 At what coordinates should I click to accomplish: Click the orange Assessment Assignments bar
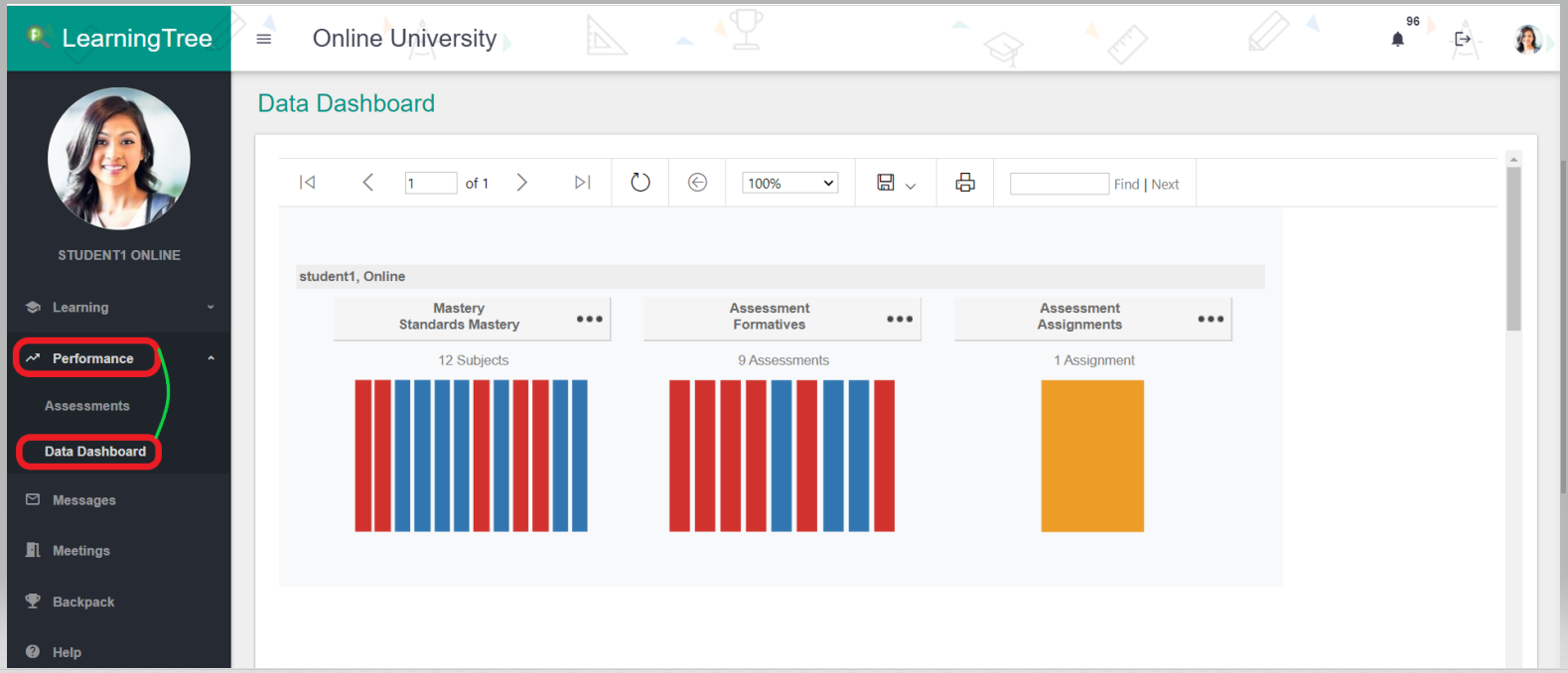point(1091,456)
